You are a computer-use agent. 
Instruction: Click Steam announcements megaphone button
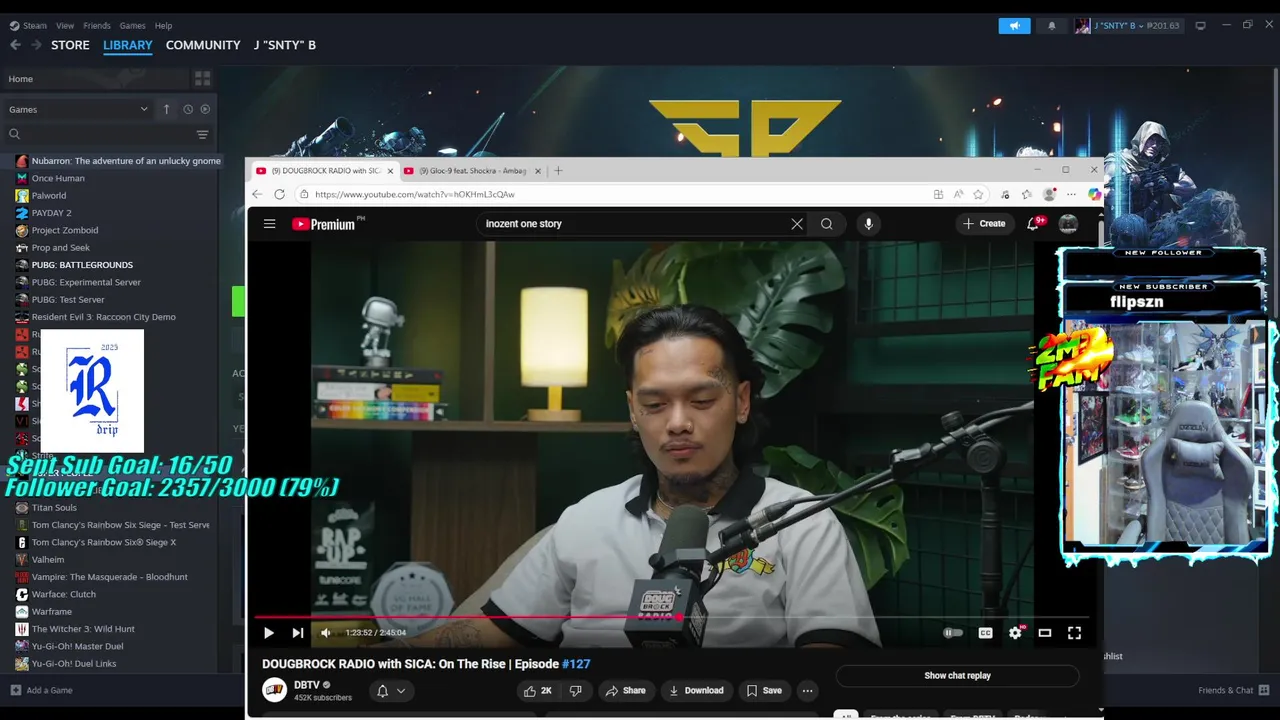click(x=1014, y=26)
